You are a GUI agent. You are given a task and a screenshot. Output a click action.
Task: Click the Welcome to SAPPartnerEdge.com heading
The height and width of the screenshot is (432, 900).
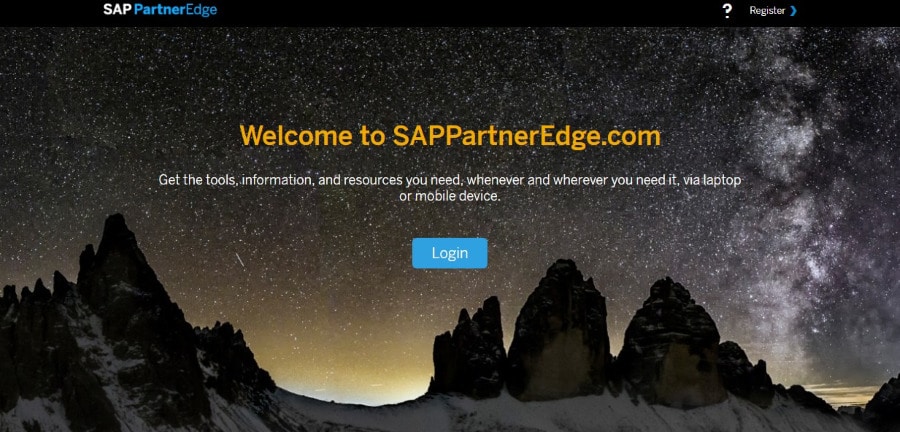click(x=450, y=137)
